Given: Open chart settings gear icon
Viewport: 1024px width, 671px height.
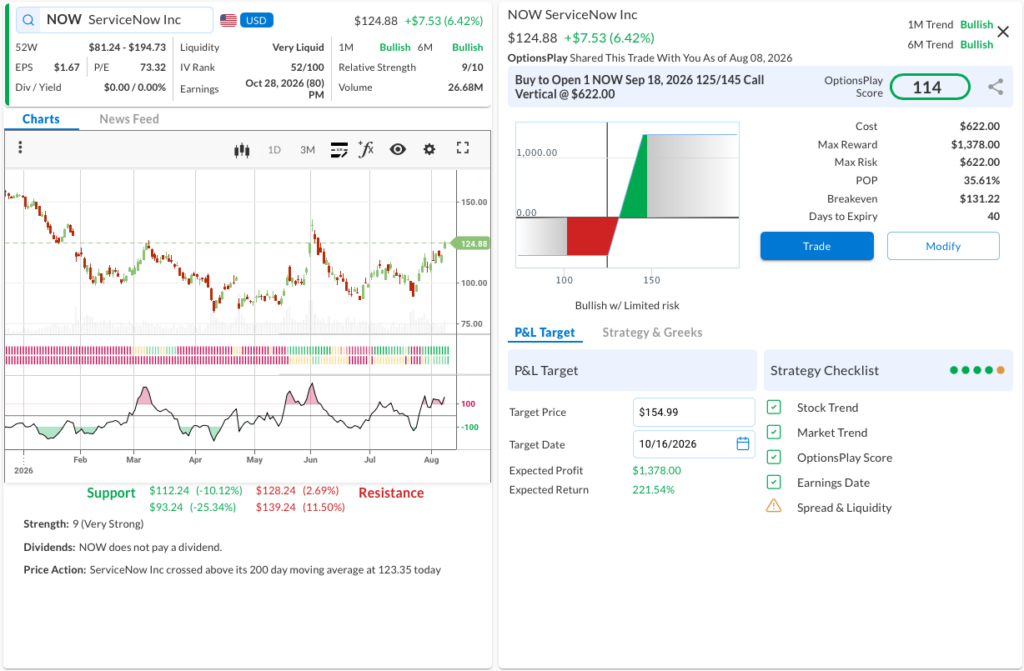Looking at the screenshot, I should click(x=429, y=150).
